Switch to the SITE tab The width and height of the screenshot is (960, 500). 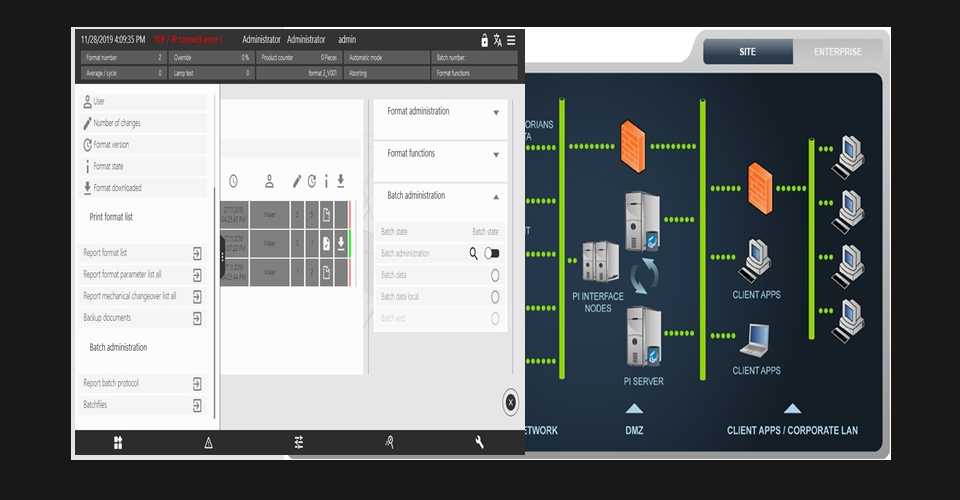747,52
